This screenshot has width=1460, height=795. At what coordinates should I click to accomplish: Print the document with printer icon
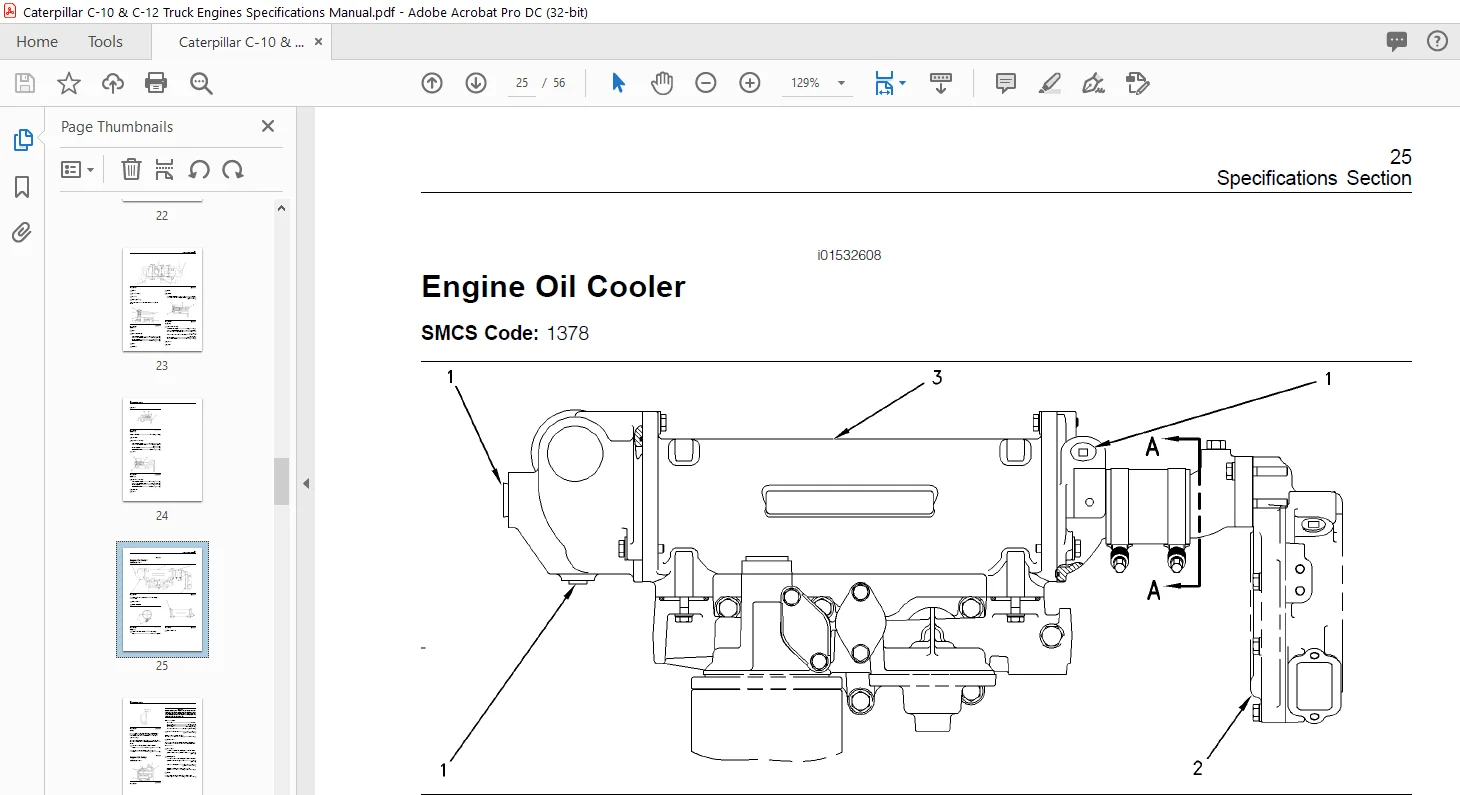click(x=156, y=83)
